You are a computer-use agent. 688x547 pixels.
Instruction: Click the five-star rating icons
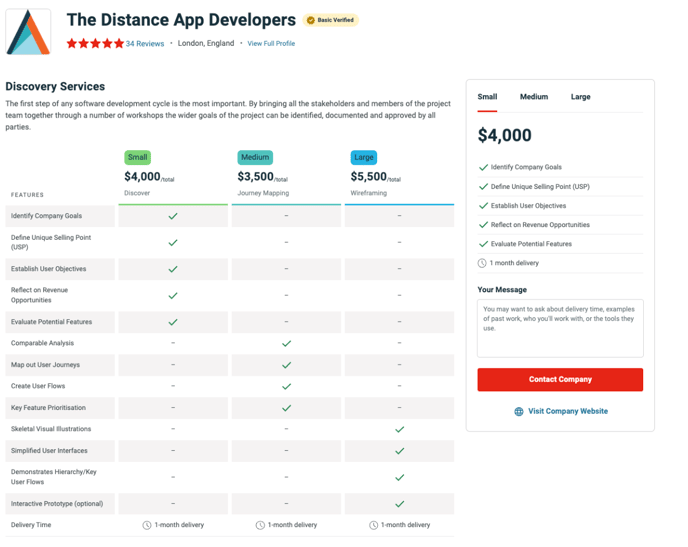tap(95, 43)
